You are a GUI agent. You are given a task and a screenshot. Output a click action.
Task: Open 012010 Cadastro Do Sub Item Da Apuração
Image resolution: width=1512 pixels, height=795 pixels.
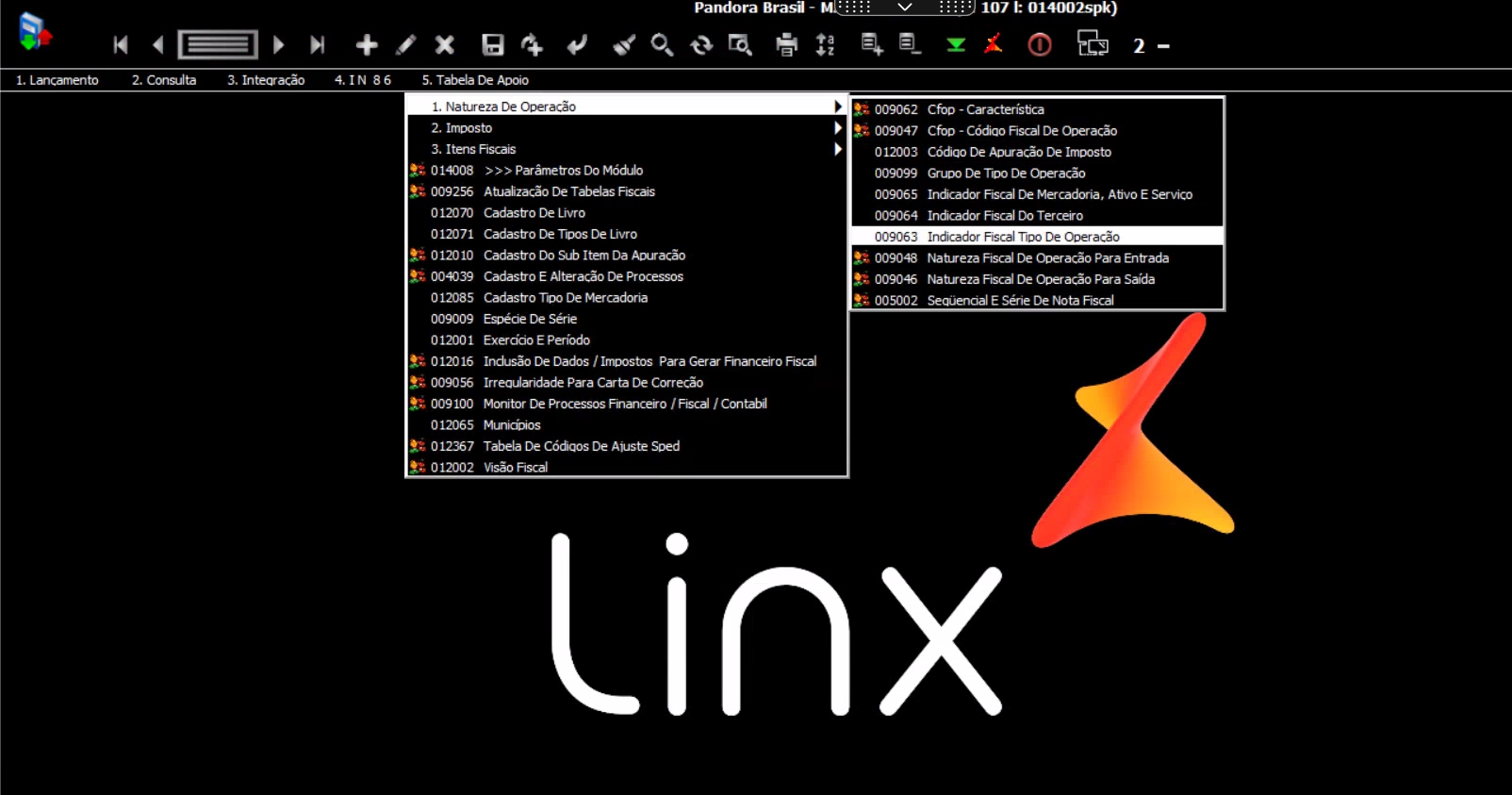(627, 256)
